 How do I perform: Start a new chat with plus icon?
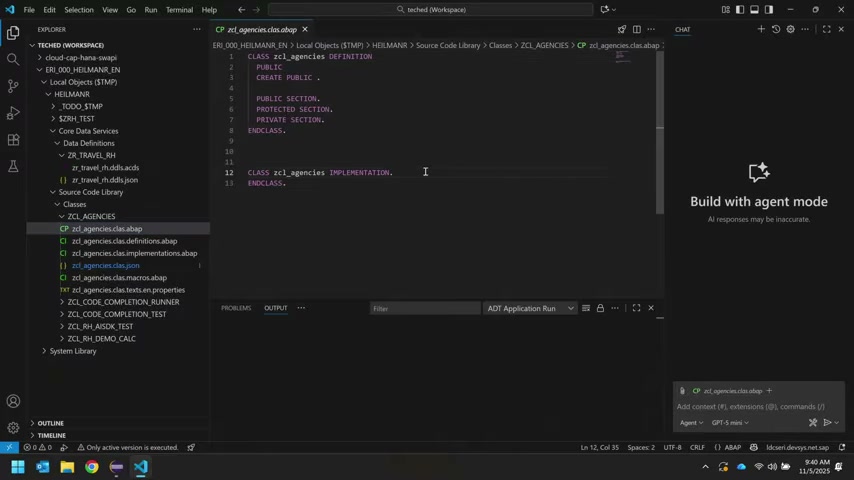pos(761,29)
